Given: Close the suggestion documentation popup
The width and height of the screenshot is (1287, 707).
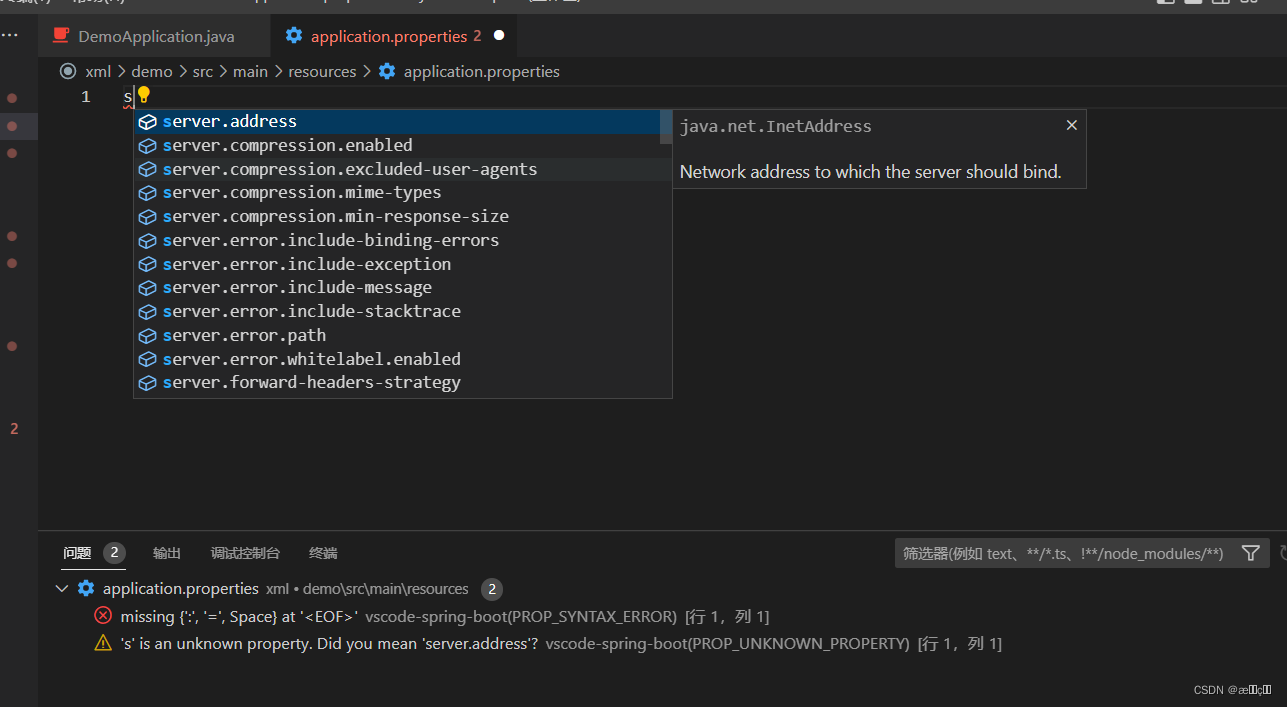Looking at the screenshot, I should (x=1071, y=125).
